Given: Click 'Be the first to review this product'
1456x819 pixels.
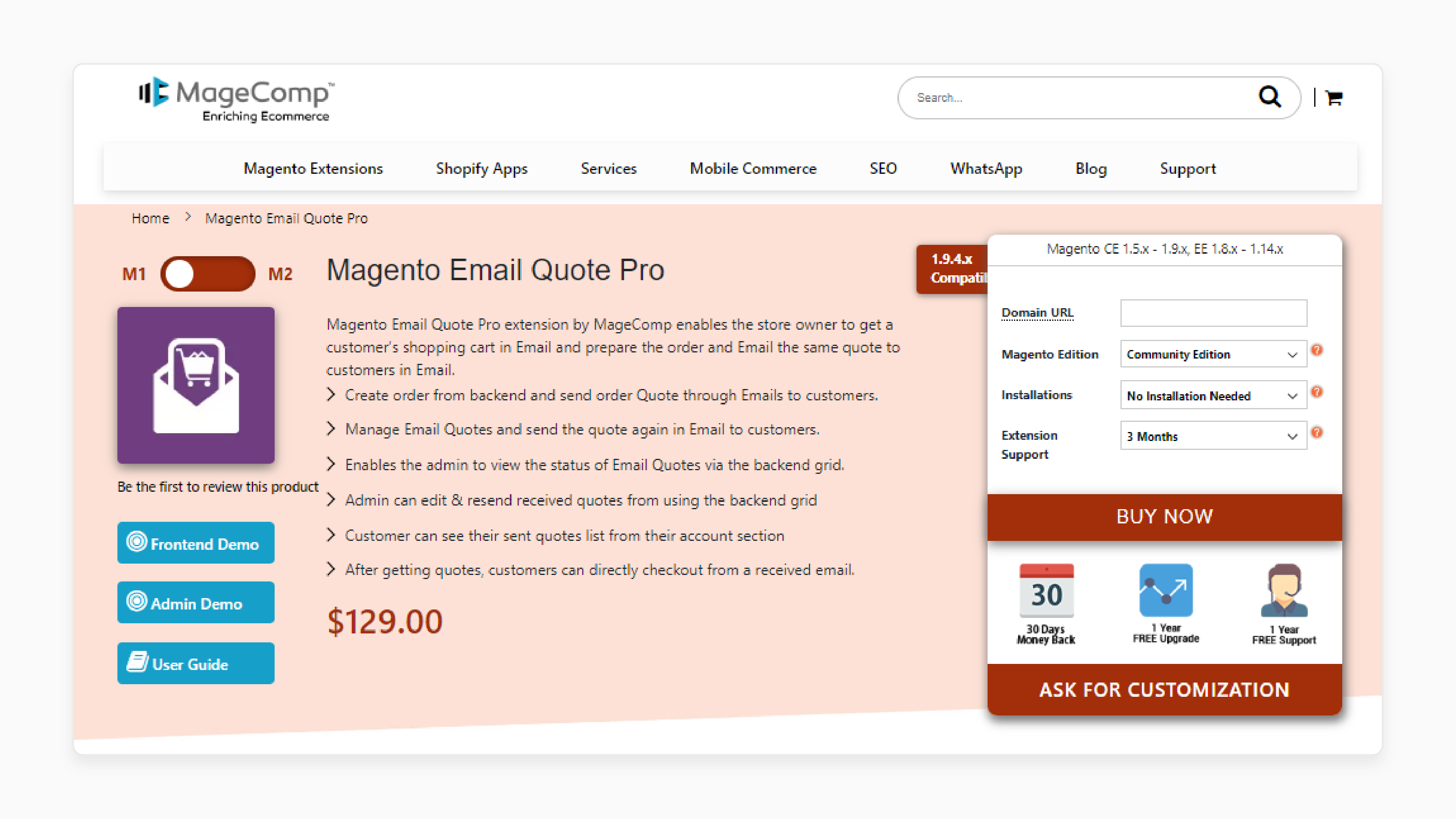Looking at the screenshot, I should 218,486.
